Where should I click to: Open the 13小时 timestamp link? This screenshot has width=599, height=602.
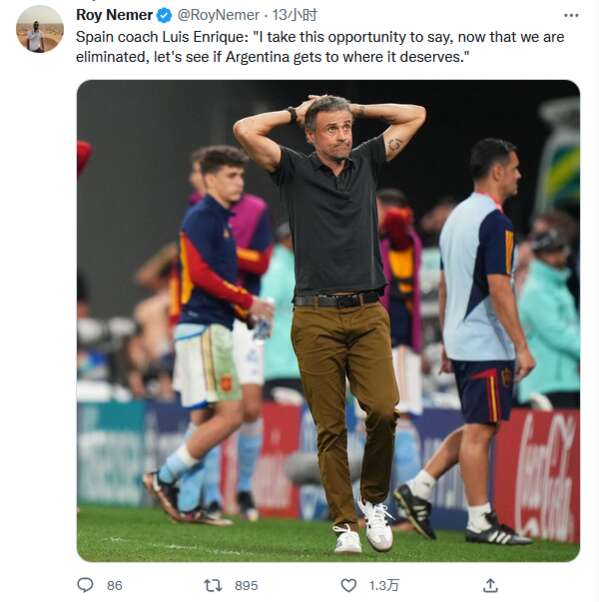click(x=295, y=15)
